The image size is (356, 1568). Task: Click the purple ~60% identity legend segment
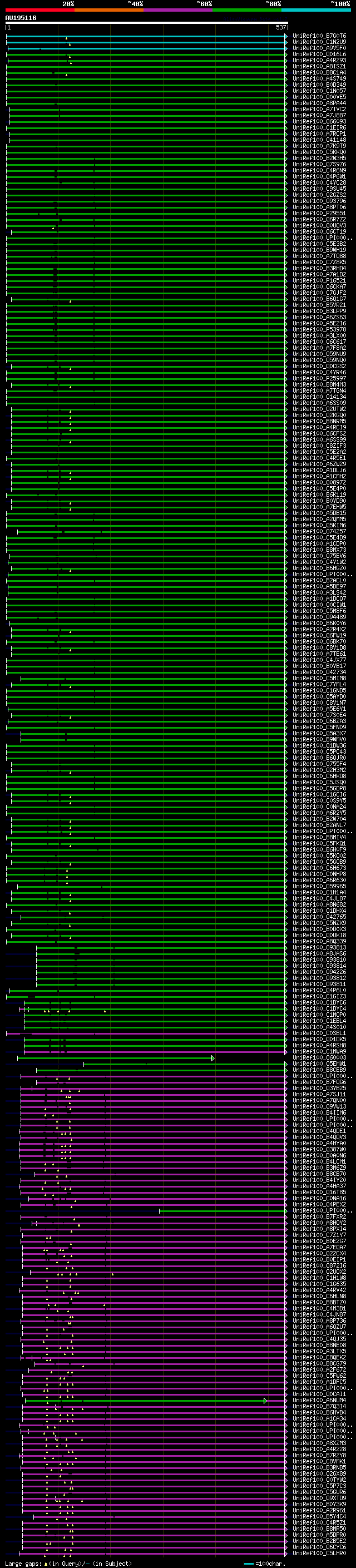point(177,10)
